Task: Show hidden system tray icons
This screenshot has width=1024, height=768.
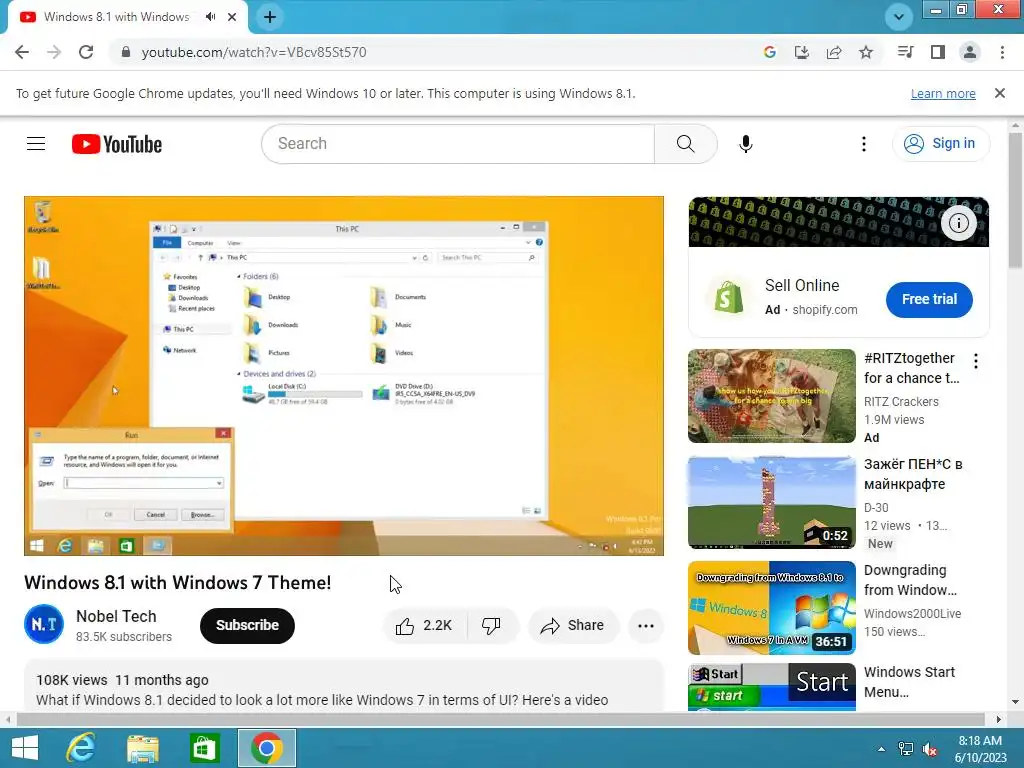Action: tap(881, 749)
